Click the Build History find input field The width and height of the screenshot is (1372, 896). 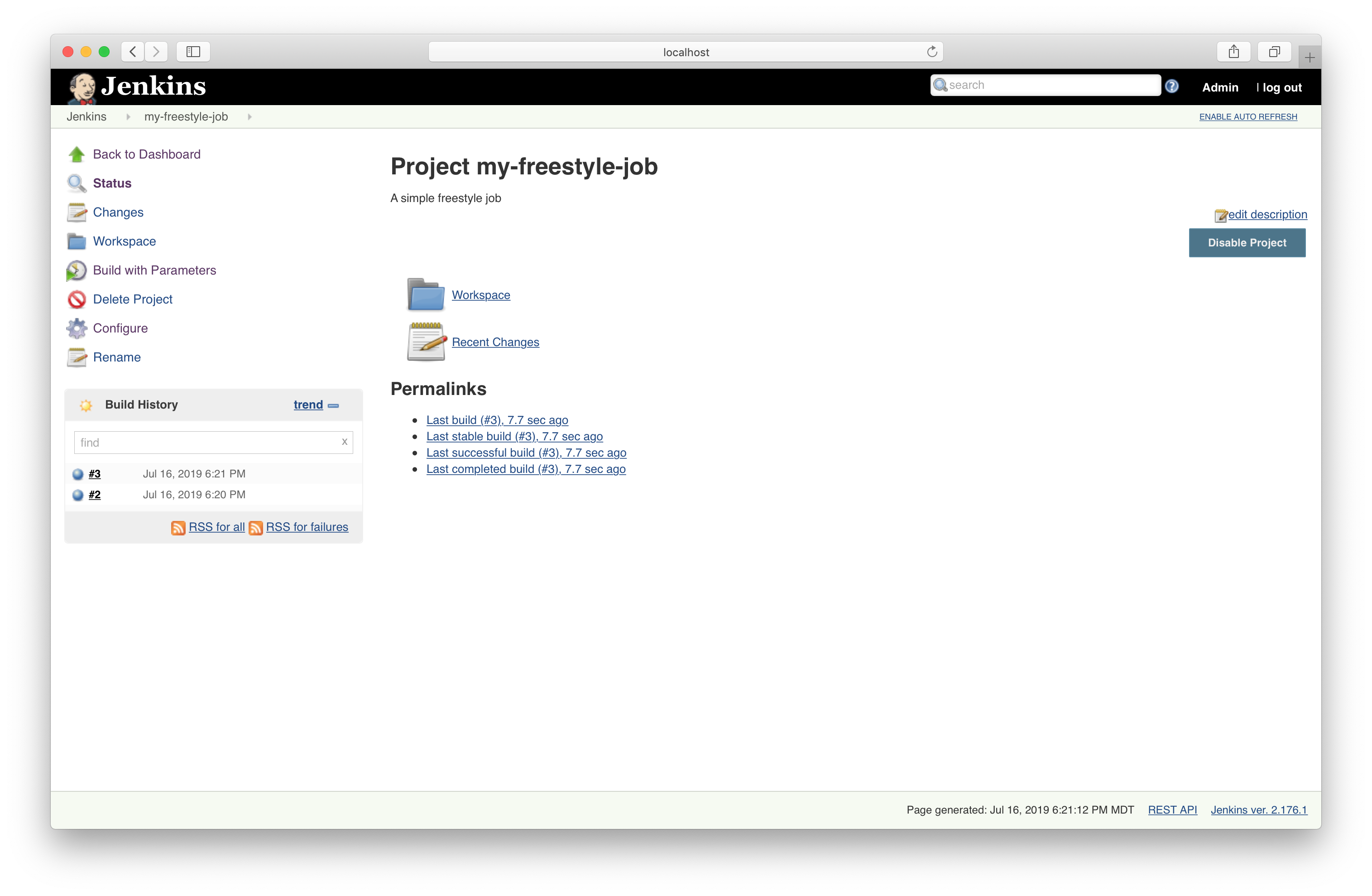click(x=207, y=443)
